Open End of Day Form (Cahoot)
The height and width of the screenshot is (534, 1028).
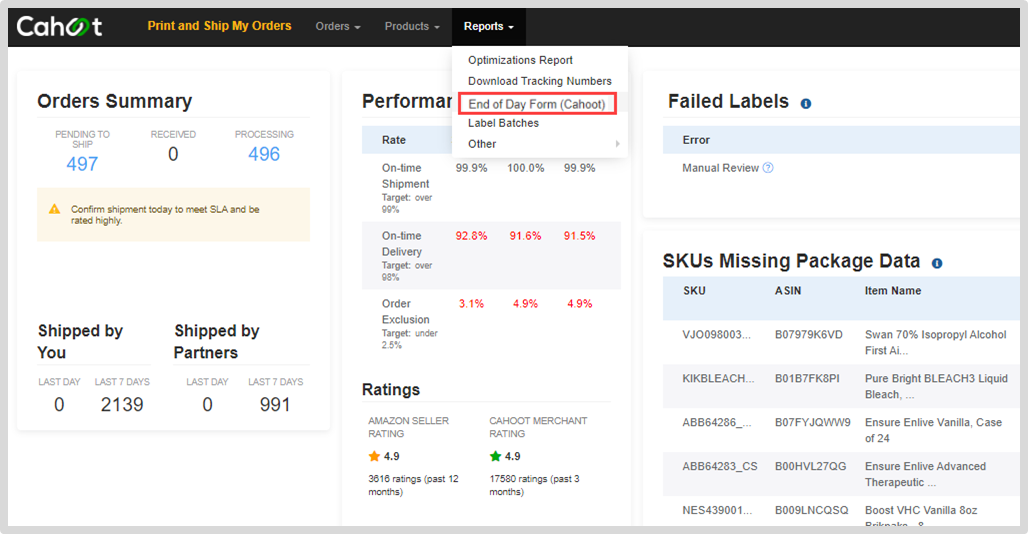(x=537, y=104)
